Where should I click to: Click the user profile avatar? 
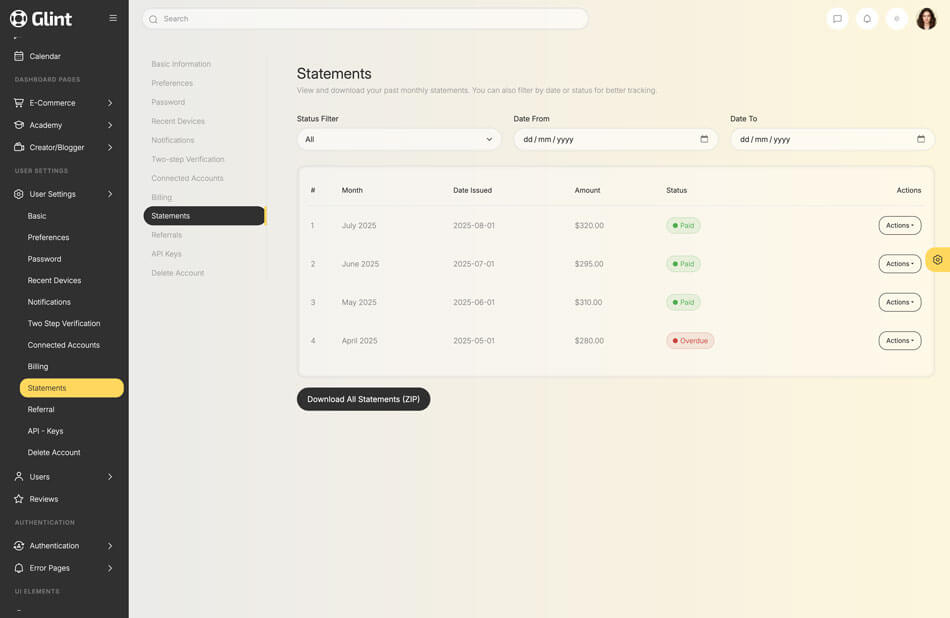[926, 19]
